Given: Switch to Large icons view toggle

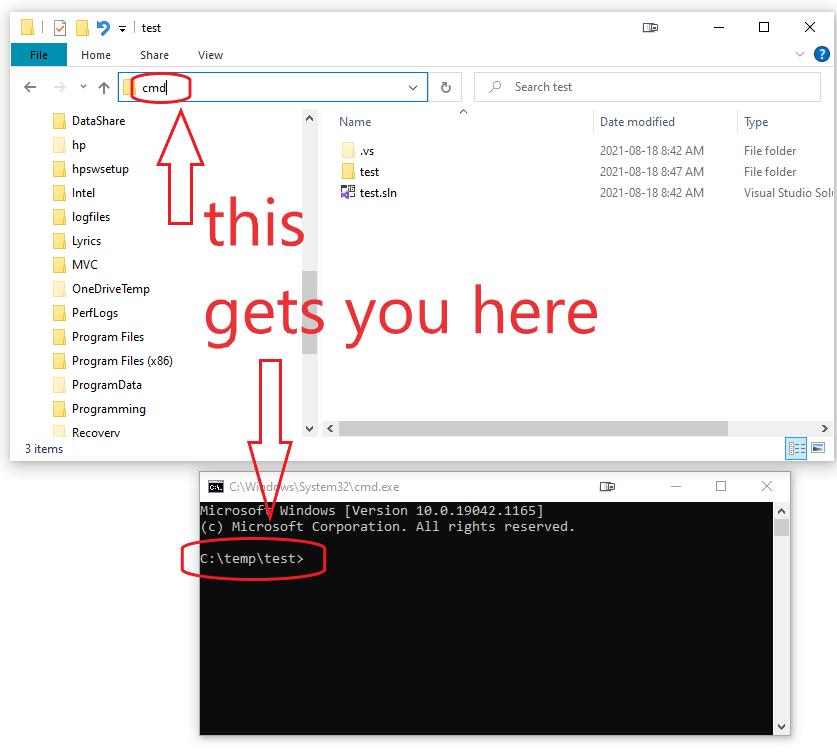Looking at the screenshot, I should [818, 449].
